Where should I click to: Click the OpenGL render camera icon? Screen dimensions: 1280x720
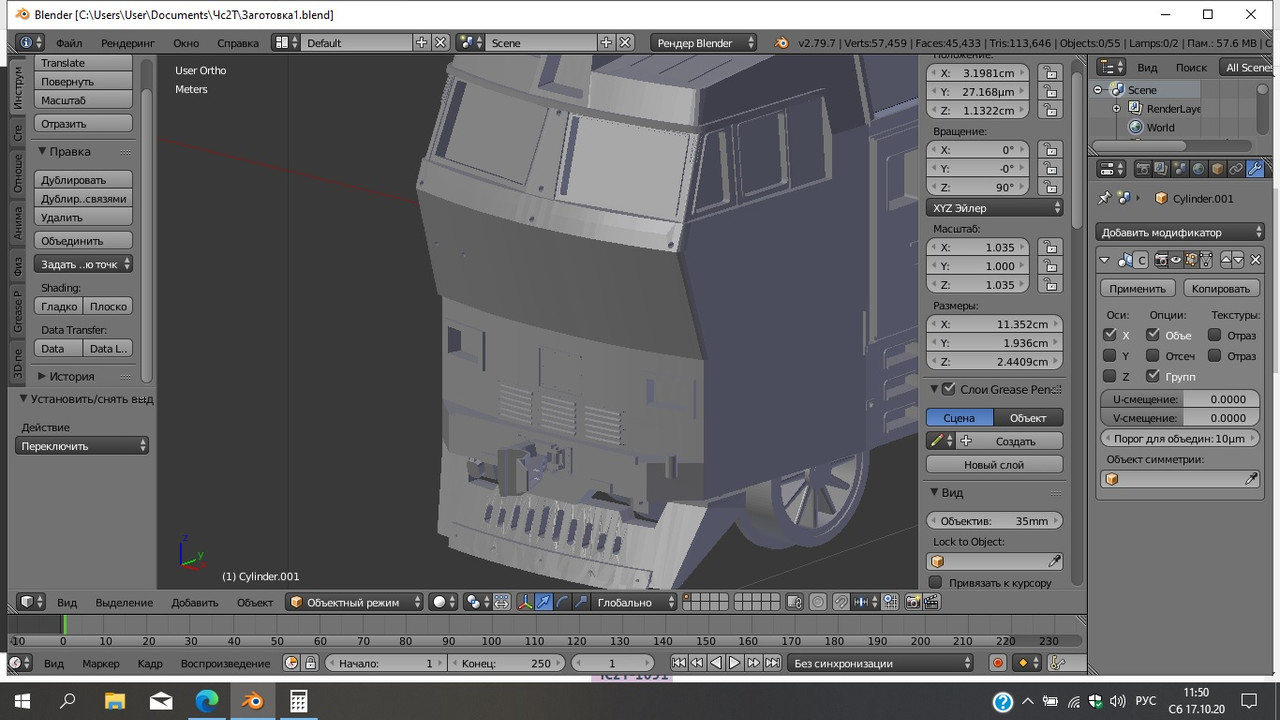click(x=912, y=602)
